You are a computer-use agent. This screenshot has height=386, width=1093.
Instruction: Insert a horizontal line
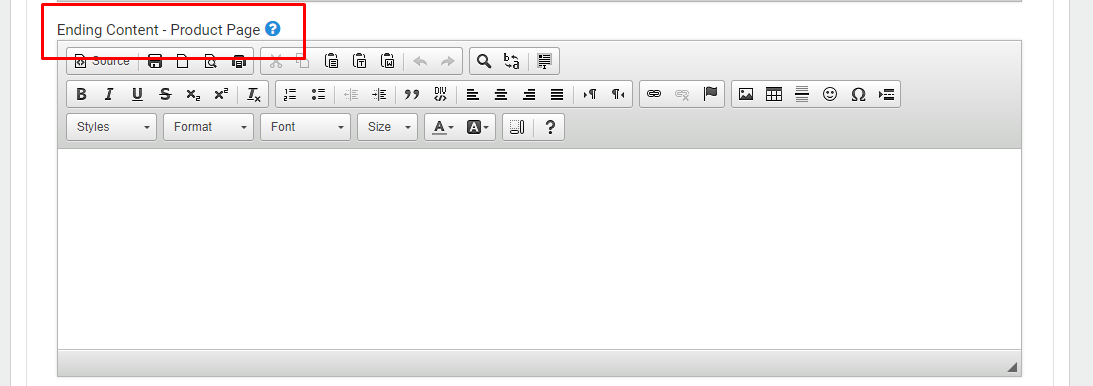[x=802, y=94]
